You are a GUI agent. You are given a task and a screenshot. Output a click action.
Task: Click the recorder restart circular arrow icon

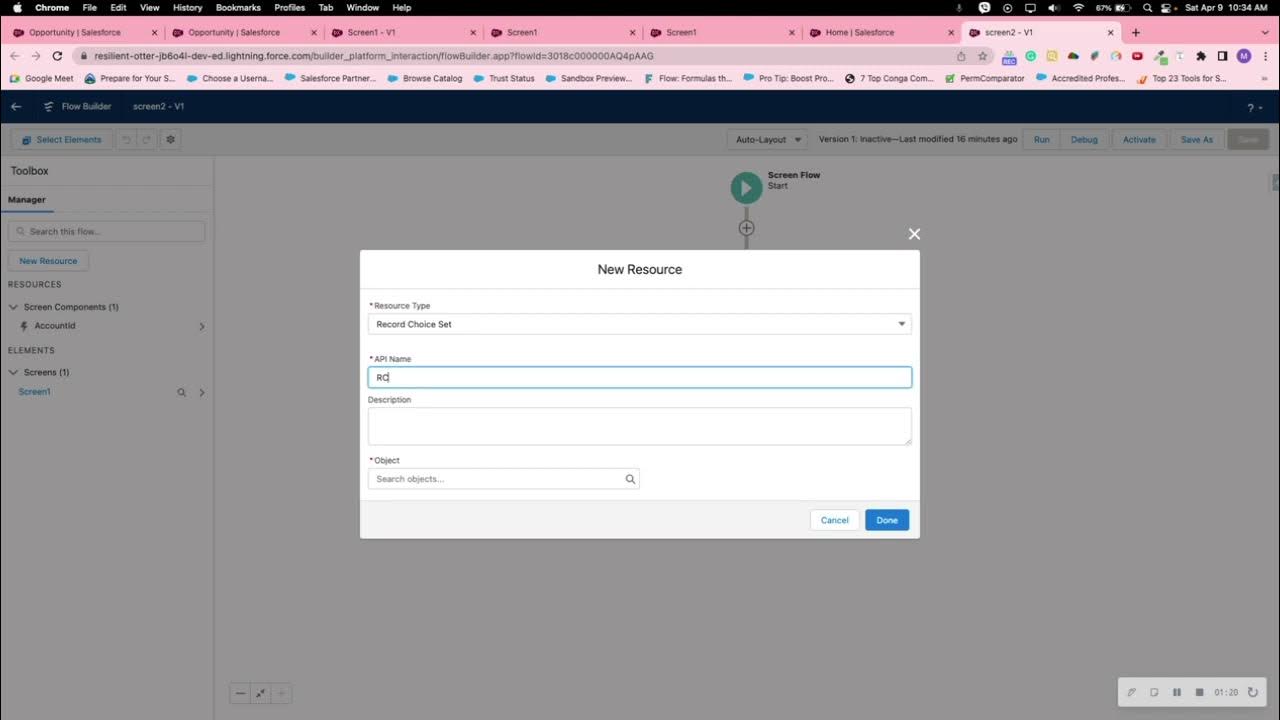tap(1252, 692)
